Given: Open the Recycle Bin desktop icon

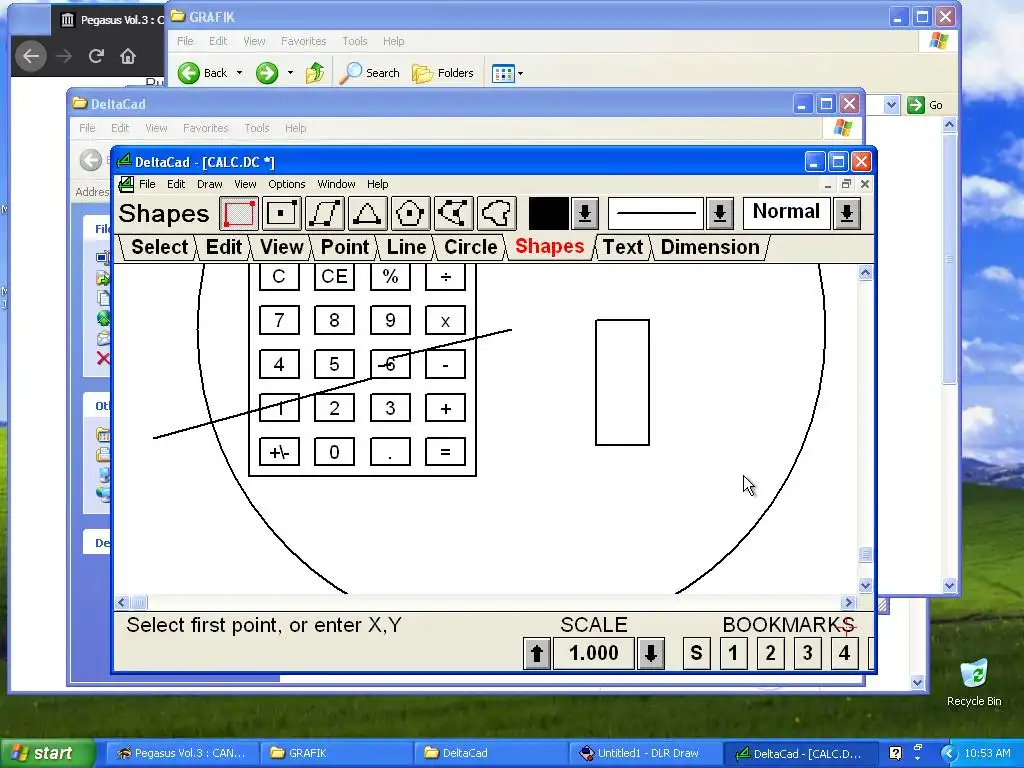Looking at the screenshot, I should coord(974,682).
